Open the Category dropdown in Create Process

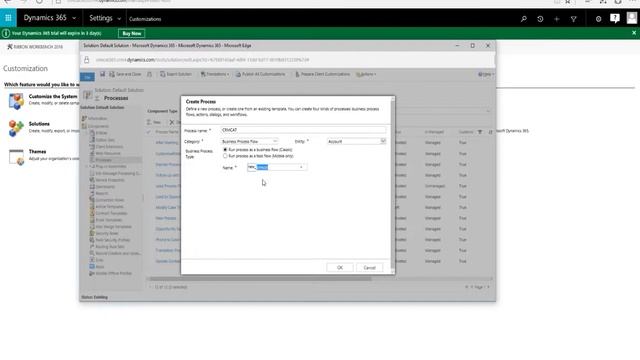249,141
